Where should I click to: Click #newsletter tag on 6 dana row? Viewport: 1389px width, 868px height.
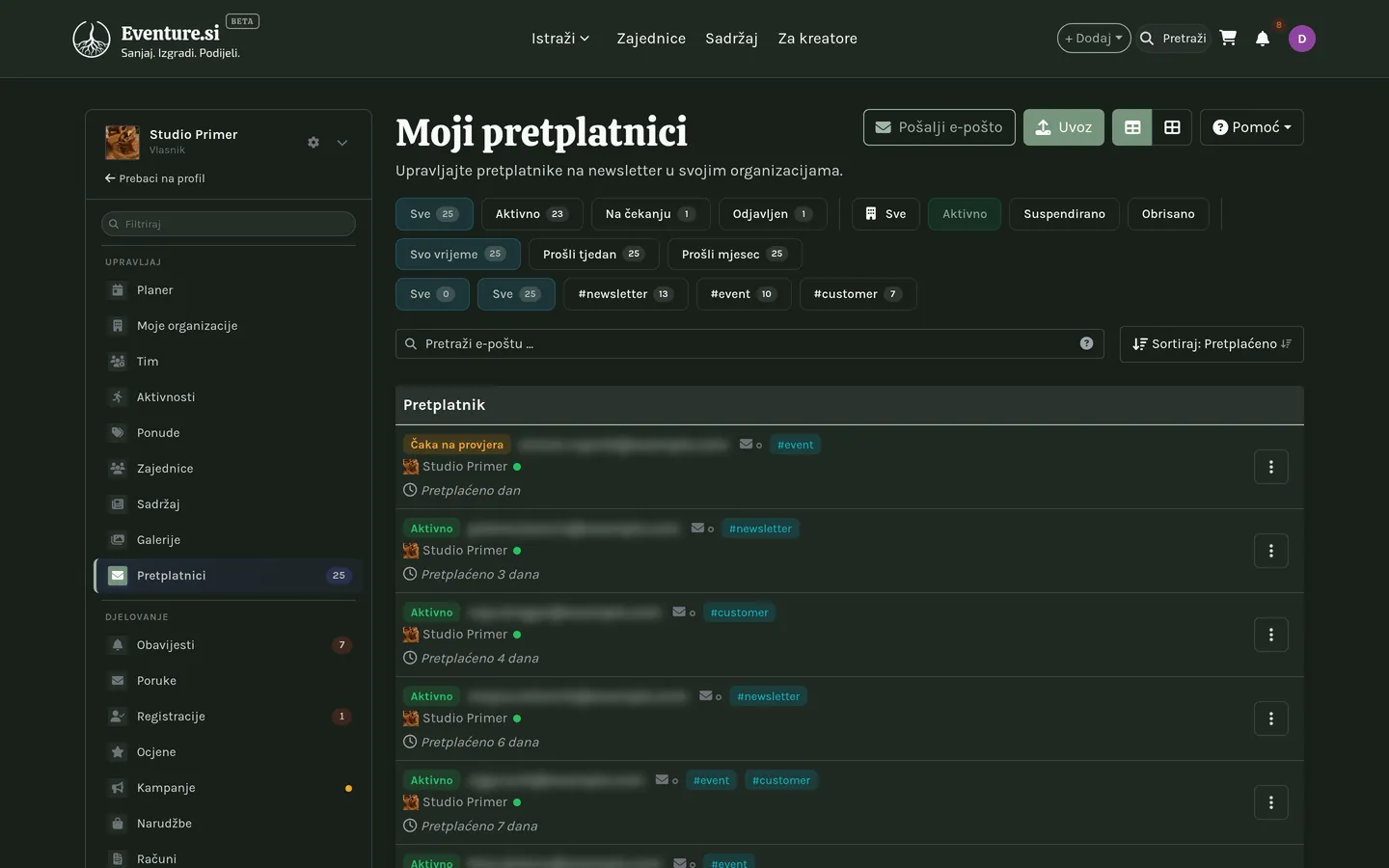[769, 696]
